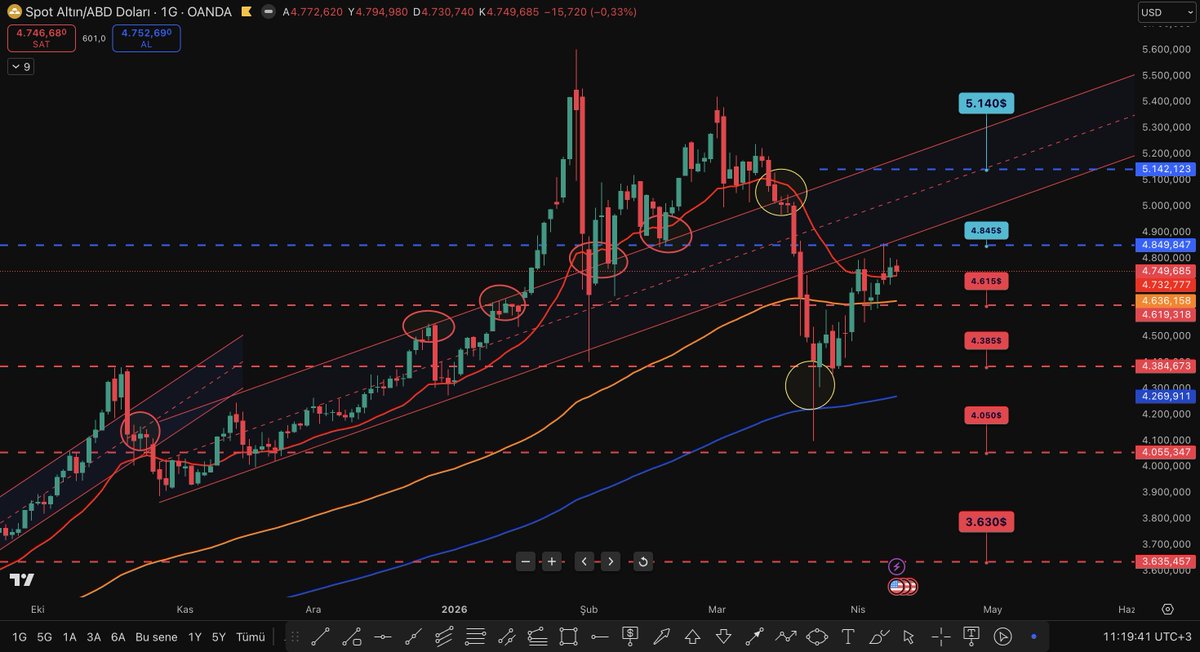Screen dimensions: 1200x652
Task: Click the 4.749,685 current price tag
Action: point(1166,271)
